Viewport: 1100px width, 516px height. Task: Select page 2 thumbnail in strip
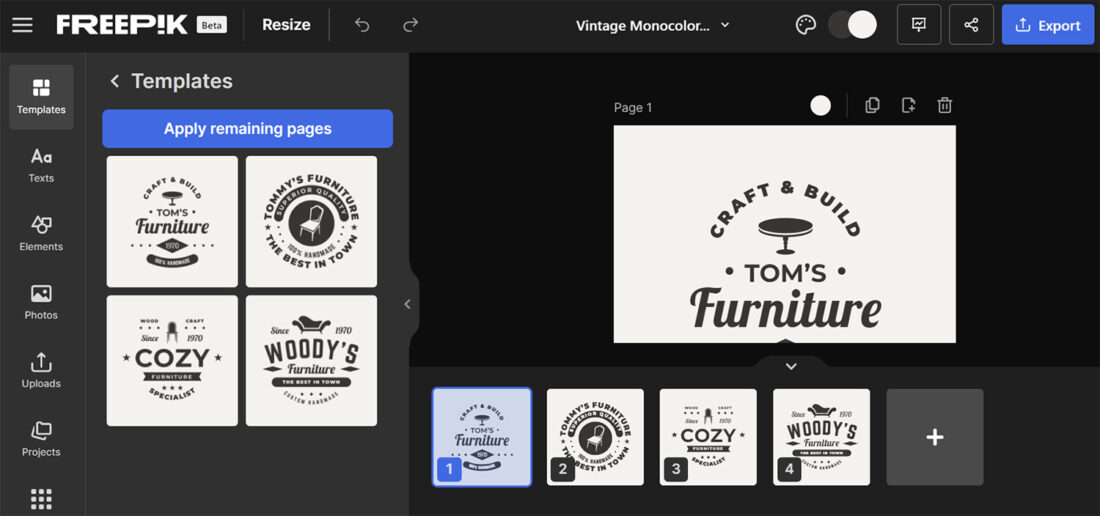click(595, 437)
